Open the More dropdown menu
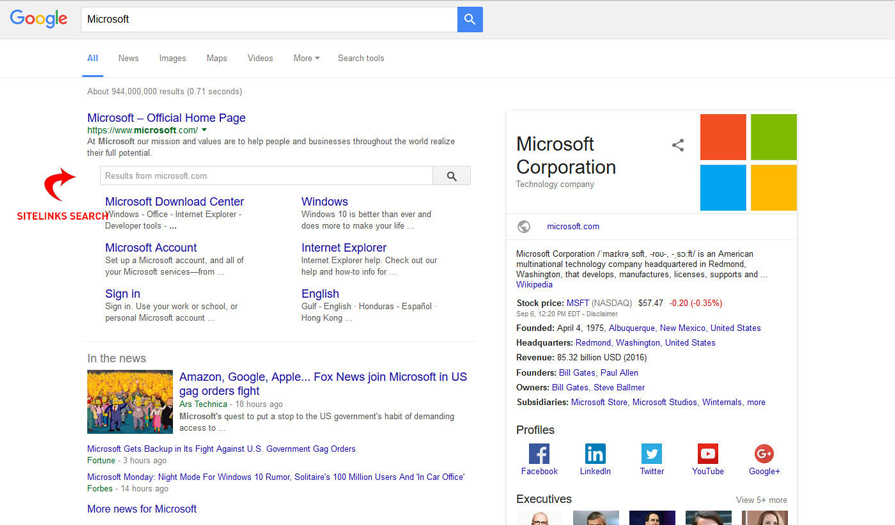This screenshot has width=895, height=525. pos(307,58)
